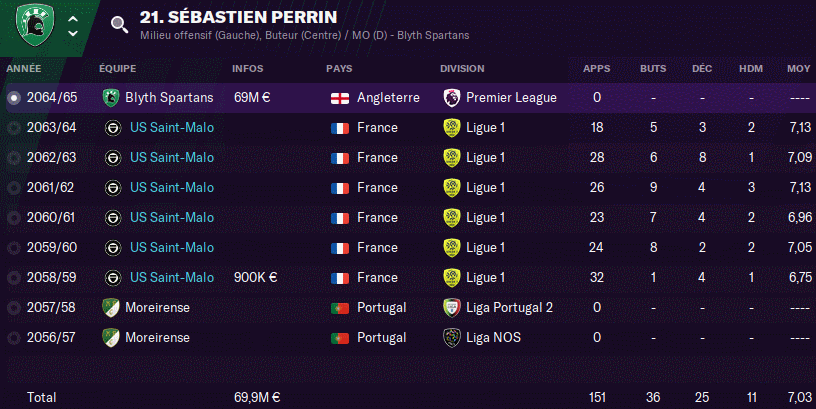Click the Total row transfer value 69,9M €
Viewport: 816px width, 409px height.
pos(257,398)
